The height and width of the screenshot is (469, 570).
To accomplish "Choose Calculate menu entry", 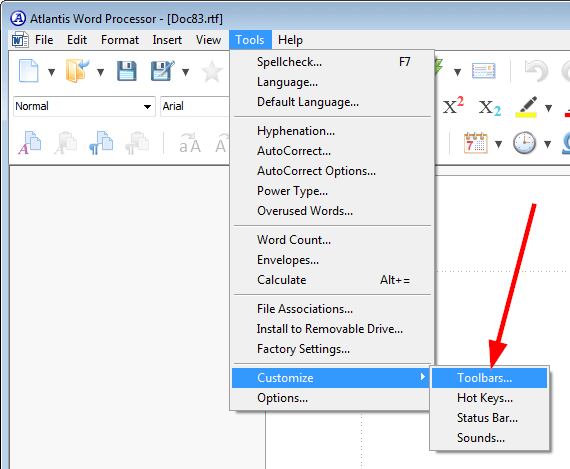I will (x=332, y=280).
